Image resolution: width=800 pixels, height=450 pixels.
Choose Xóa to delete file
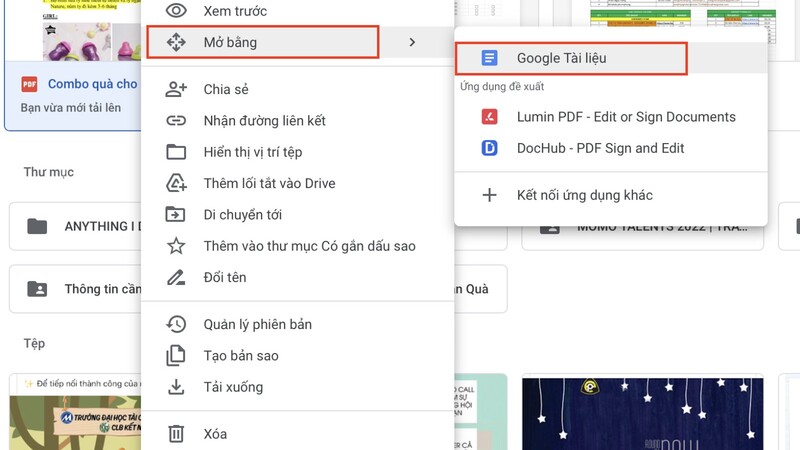(x=297, y=434)
